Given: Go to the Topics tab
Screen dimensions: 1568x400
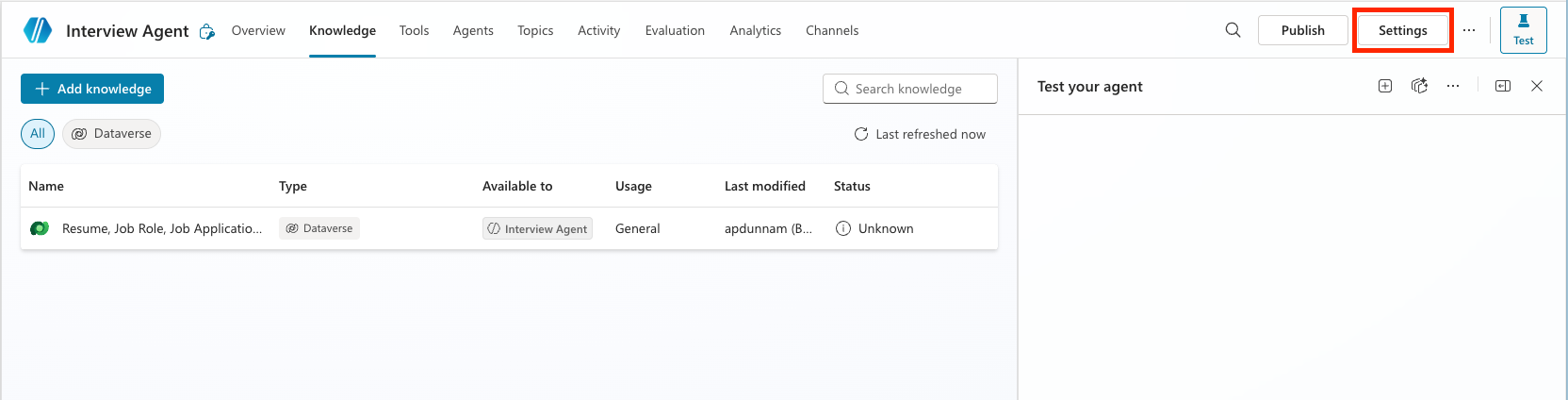Looking at the screenshot, I should point(535,30).
